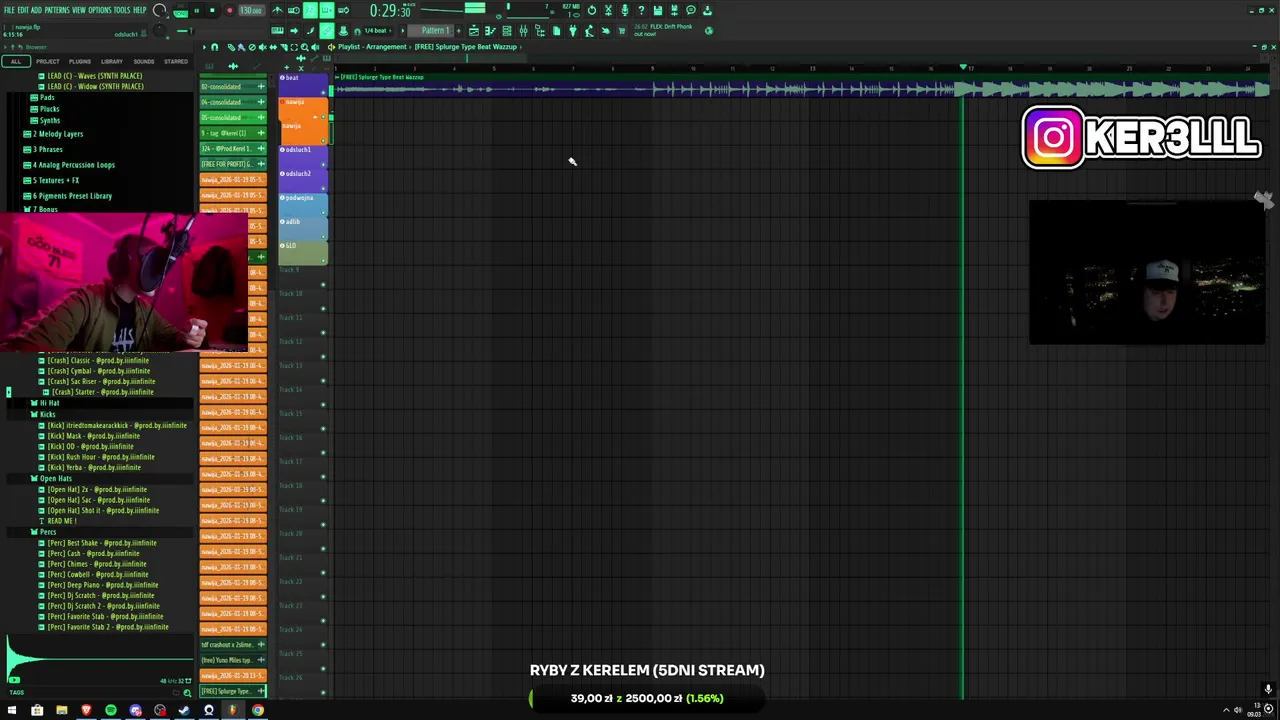Select the Paint brush tool in playlist toolbar
The image size is (1280, 720).
click(242, 47)
